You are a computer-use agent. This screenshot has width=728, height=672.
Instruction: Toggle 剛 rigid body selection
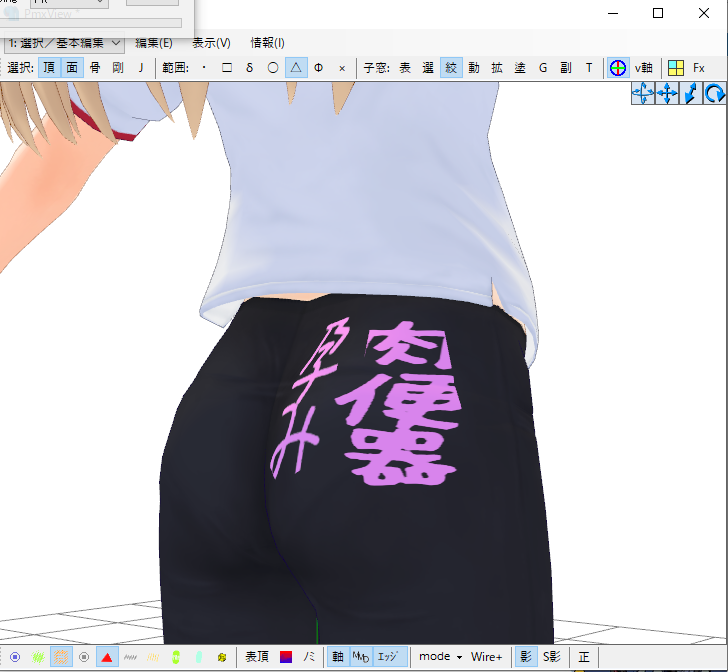point(117,68)
